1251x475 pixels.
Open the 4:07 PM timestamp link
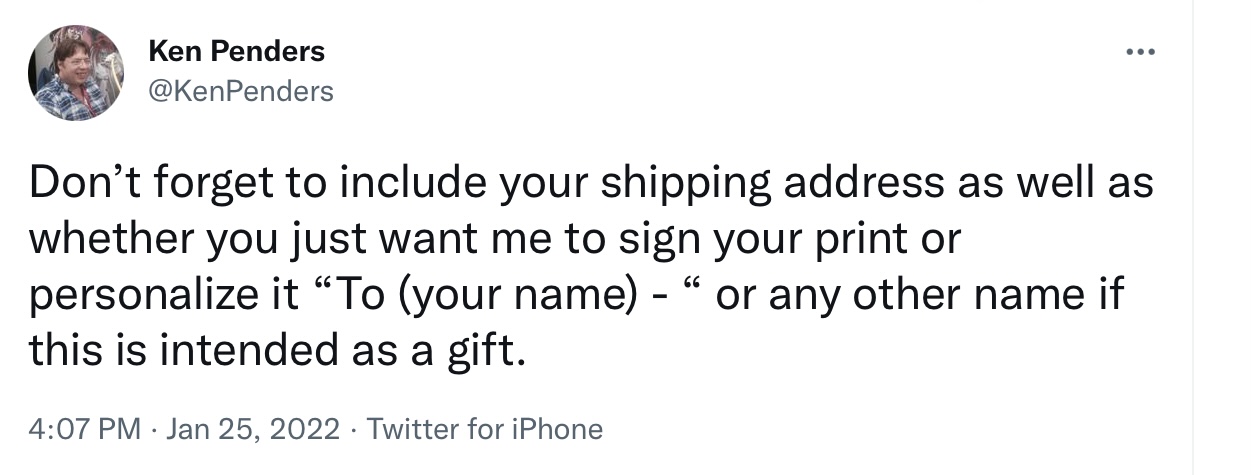point(86,430)
